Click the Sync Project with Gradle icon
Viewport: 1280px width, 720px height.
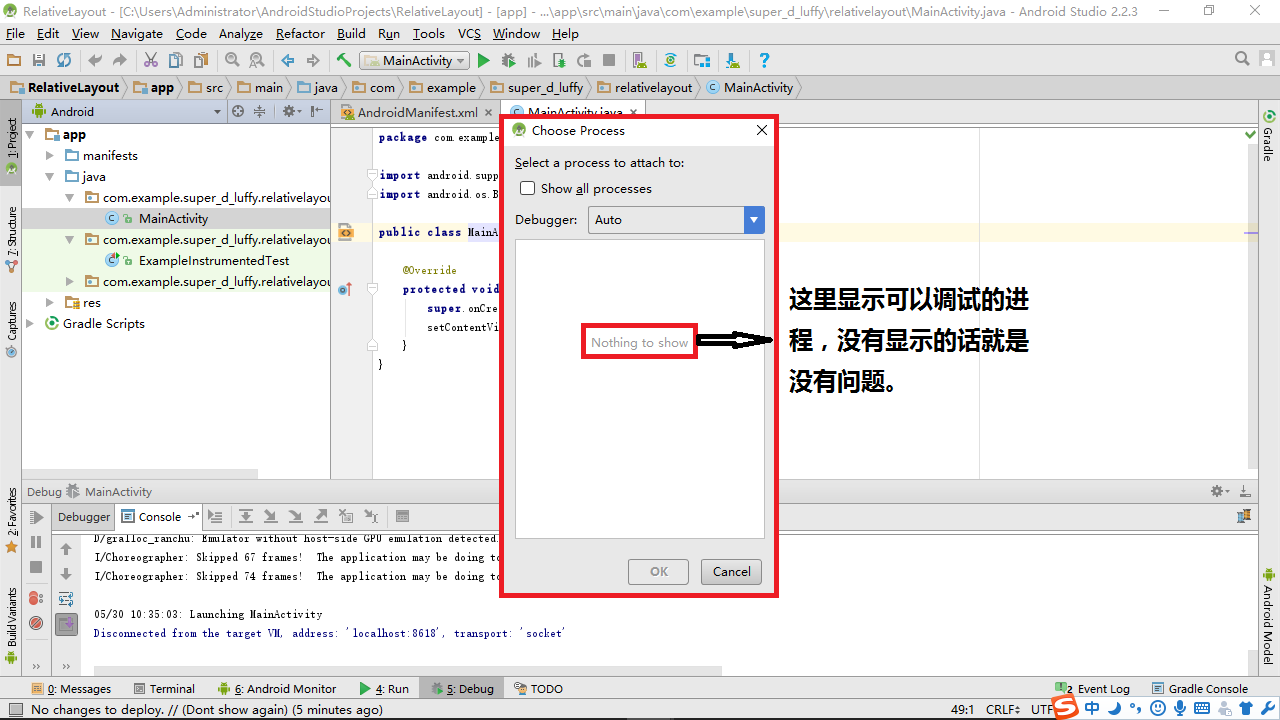[x=670, y=60]
